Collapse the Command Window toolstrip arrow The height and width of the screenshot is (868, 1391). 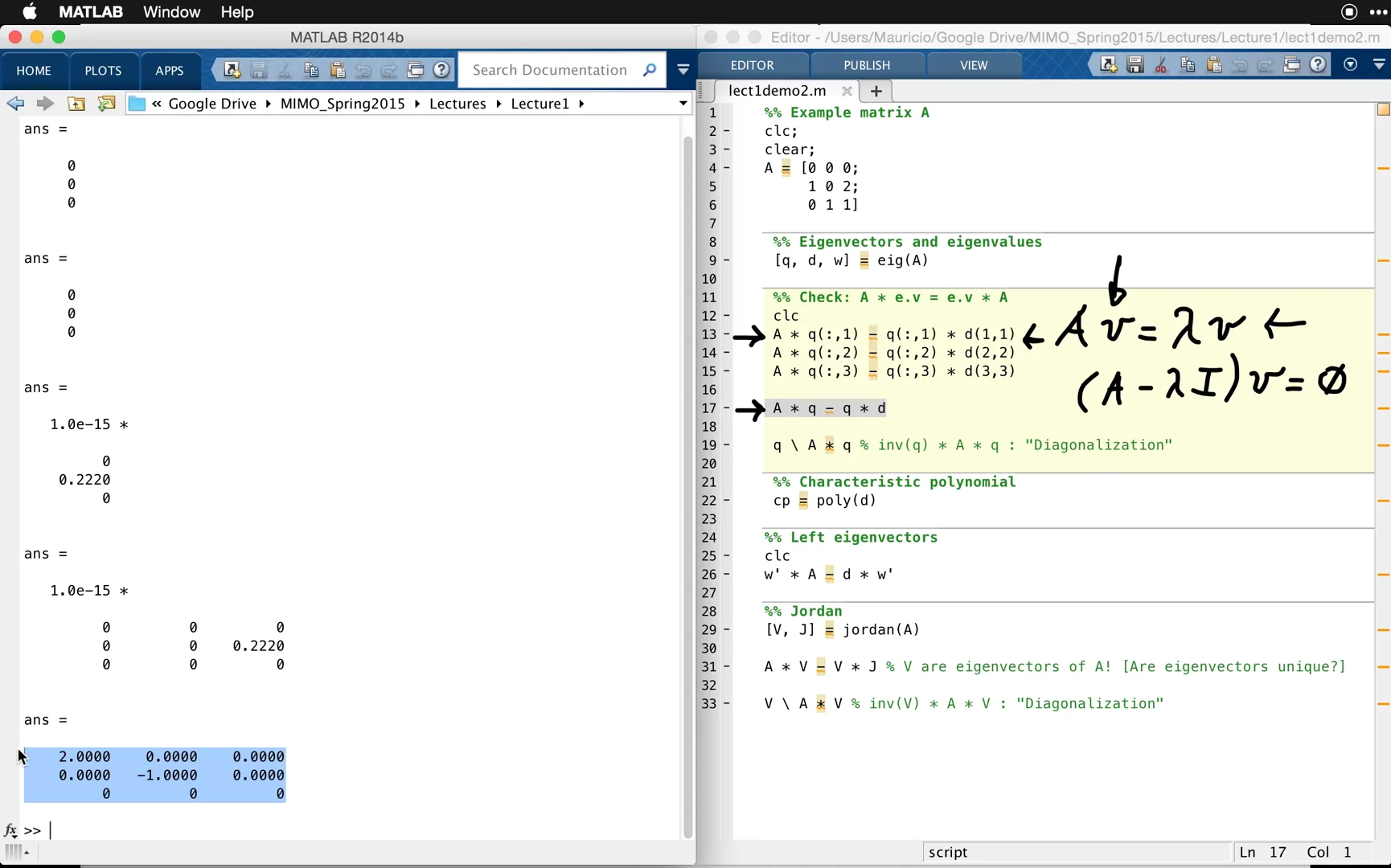click(683, 70)
